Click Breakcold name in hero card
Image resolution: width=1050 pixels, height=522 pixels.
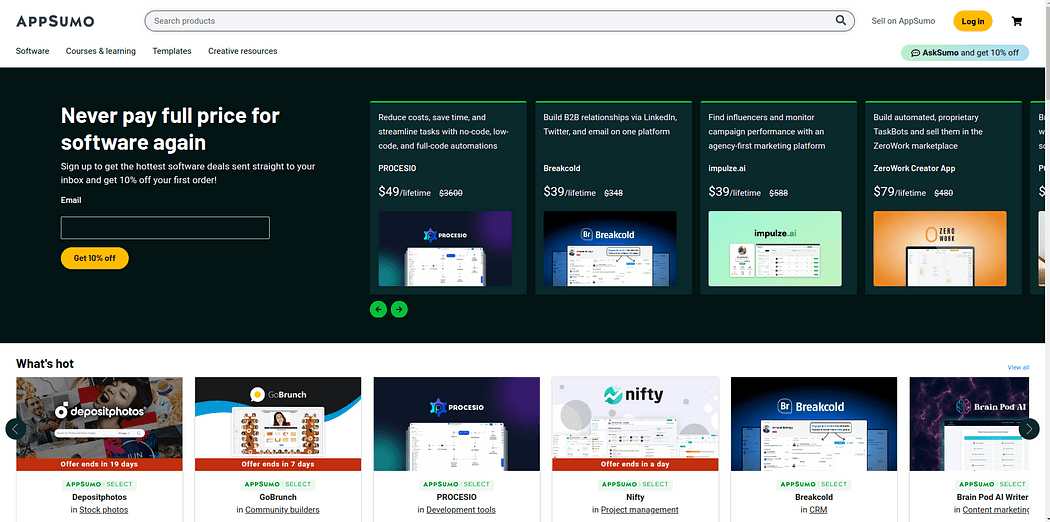tap(562, 169)
